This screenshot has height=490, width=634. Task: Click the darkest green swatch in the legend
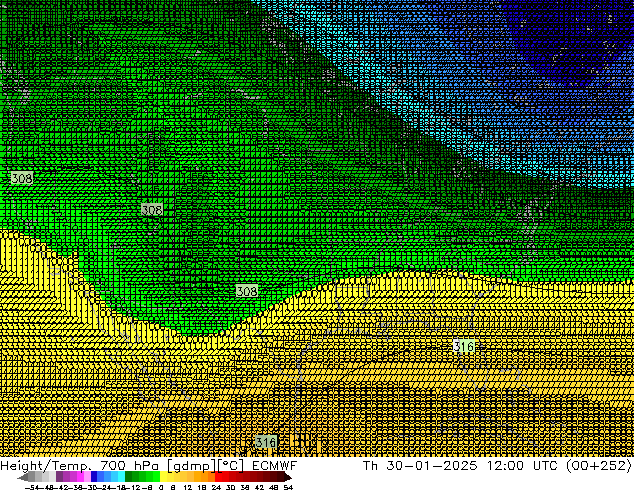click(128, 477)
